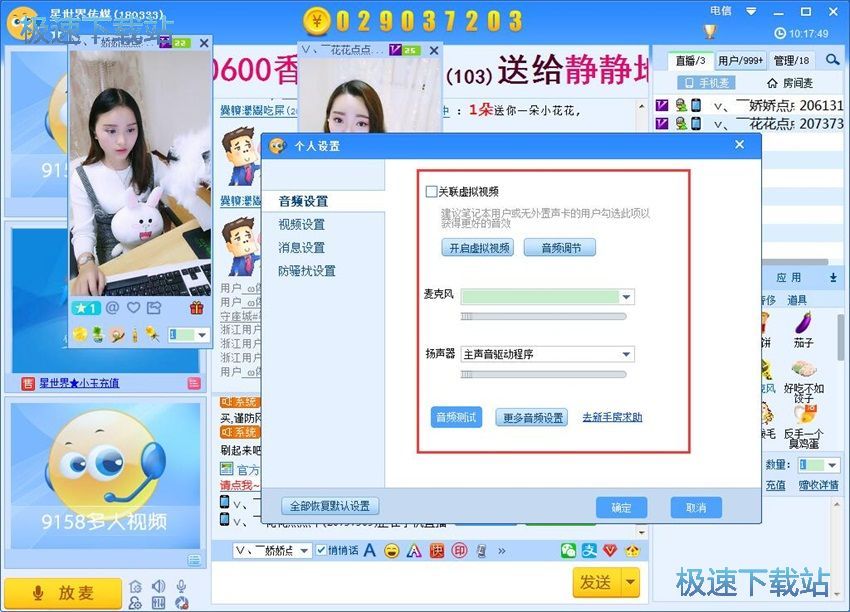Click the colorful text A icon
850x612 pixels.
414,551
